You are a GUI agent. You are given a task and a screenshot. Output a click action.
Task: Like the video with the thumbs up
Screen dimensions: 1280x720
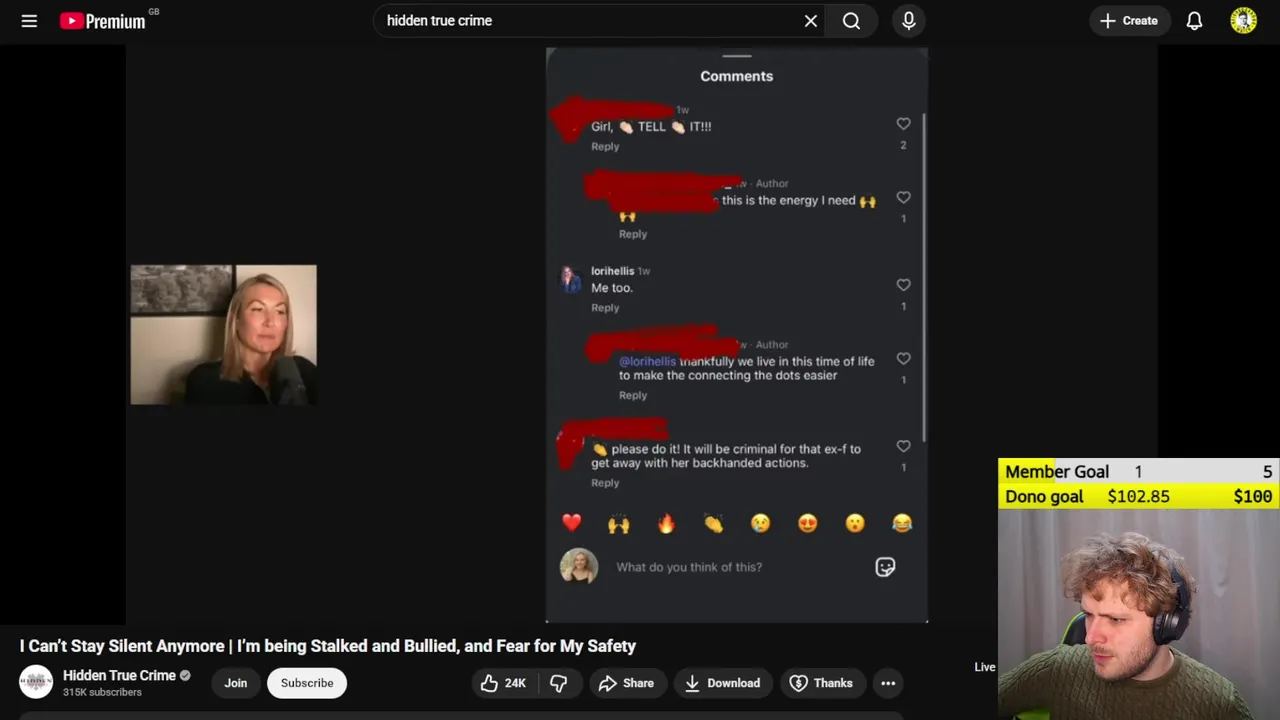[504, 683]
